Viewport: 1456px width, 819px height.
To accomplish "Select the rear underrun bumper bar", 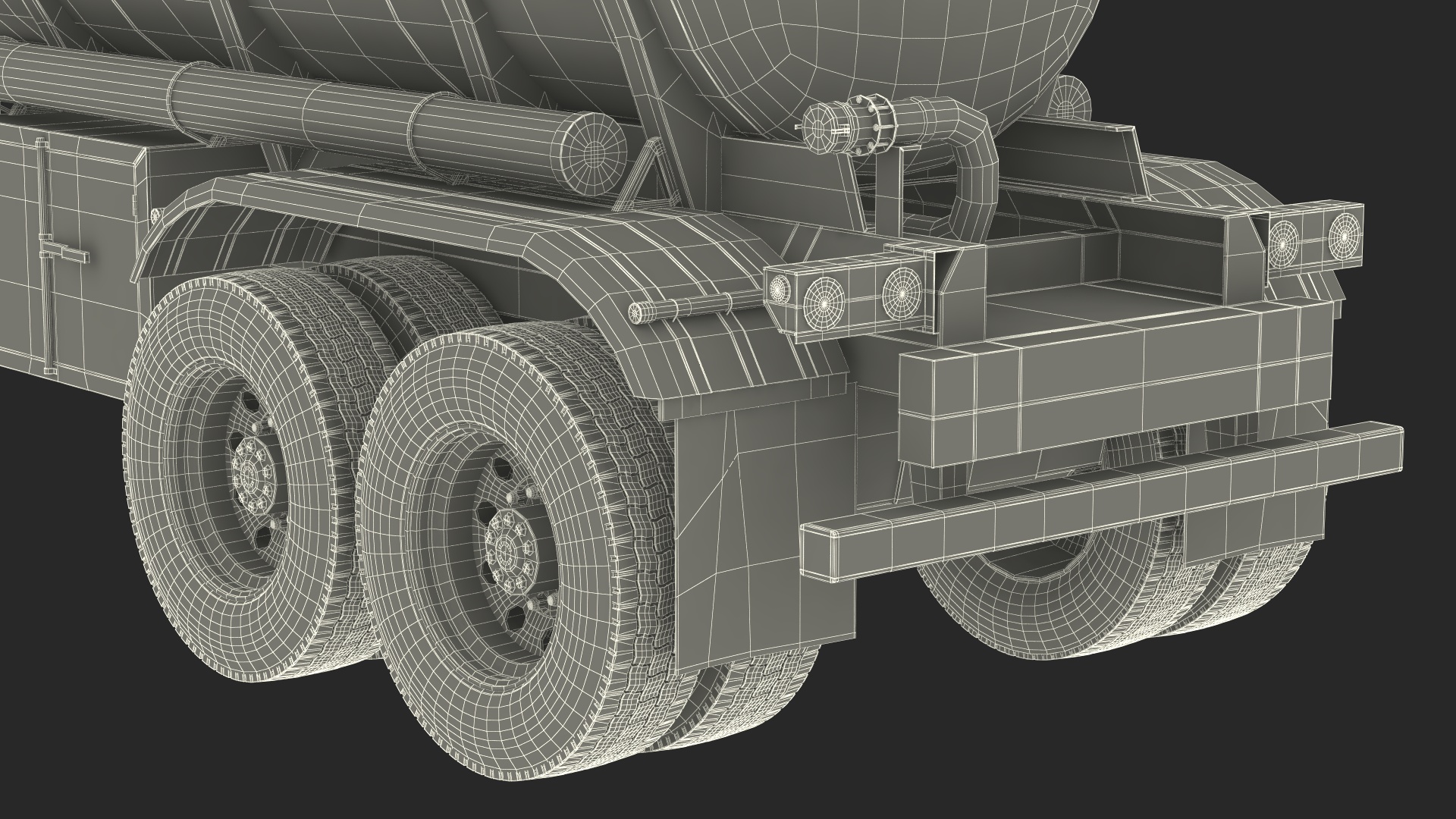I will [x=1101, y=500].
